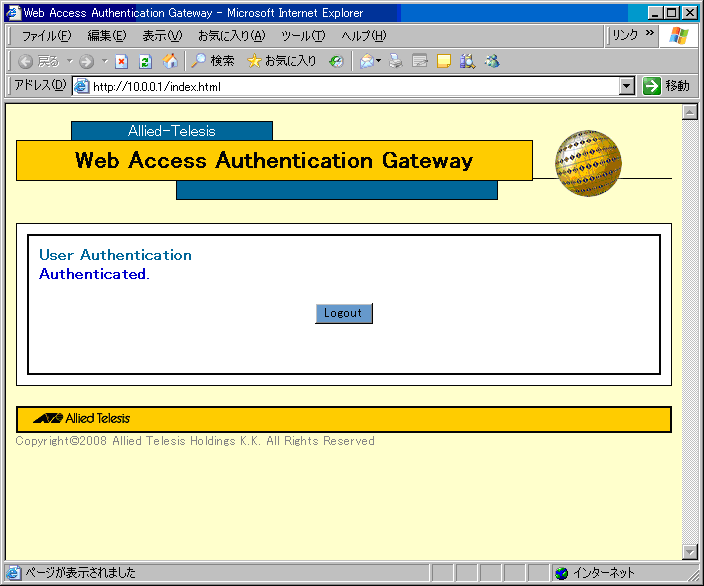The image size is (704, 586).
Task: Click the Back arrow toolbar icon
Action: 25,61
